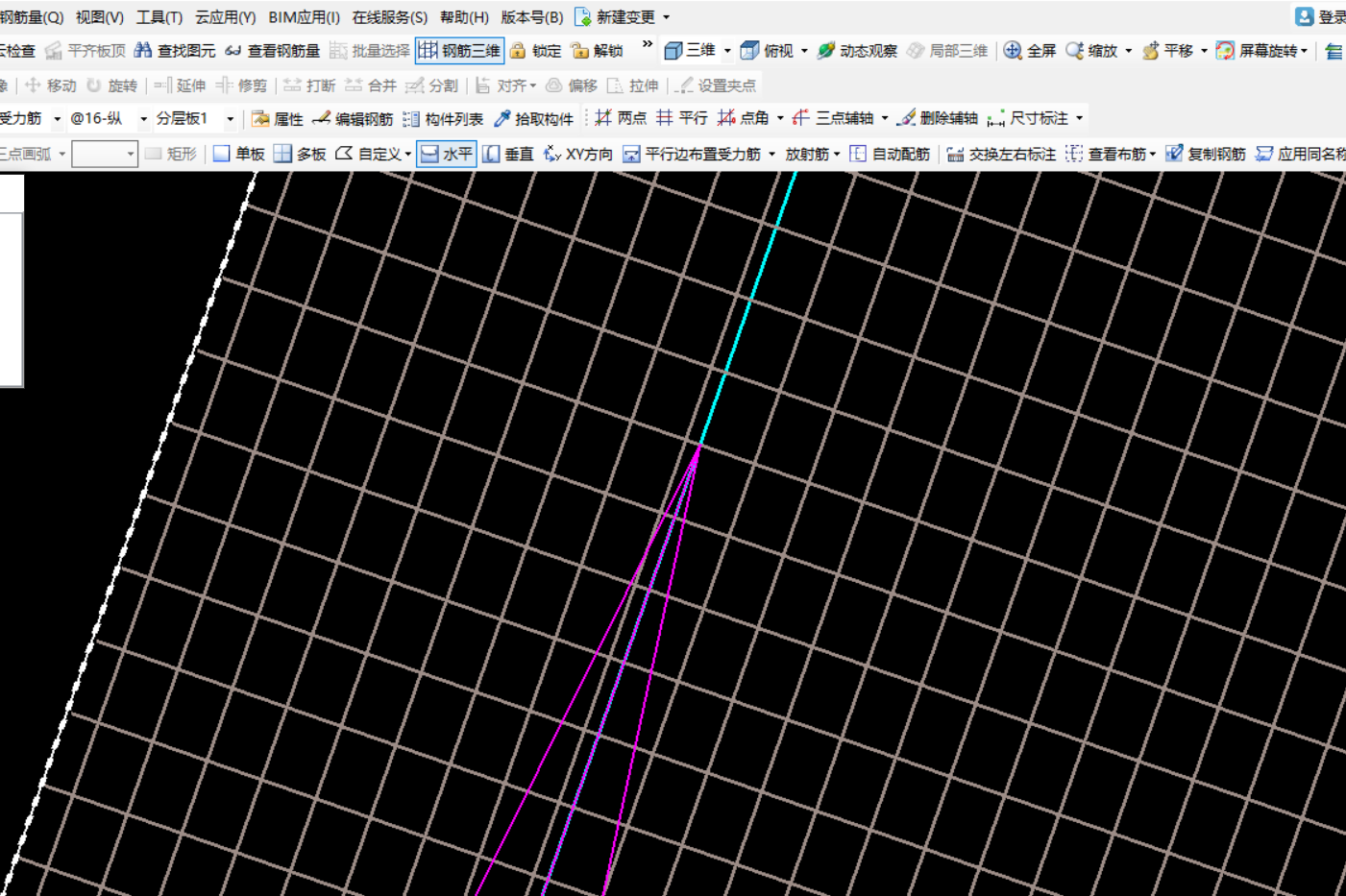Screen dimensions: 1346x896
Task: Toggle the 单板 option
Action: [239, 154]
